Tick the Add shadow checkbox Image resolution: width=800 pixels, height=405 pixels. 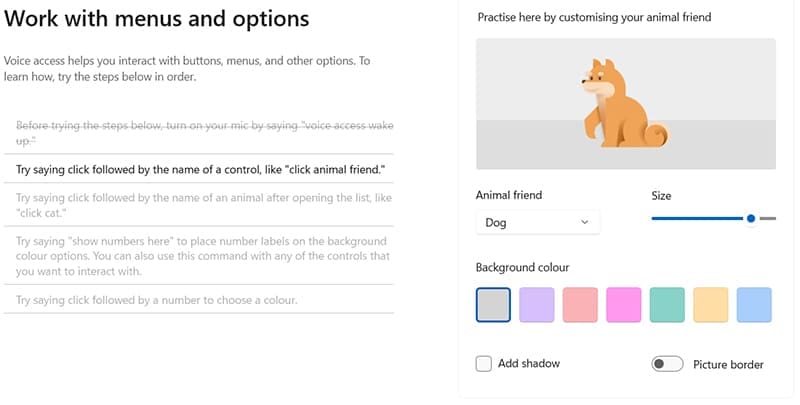click(484, 364)
